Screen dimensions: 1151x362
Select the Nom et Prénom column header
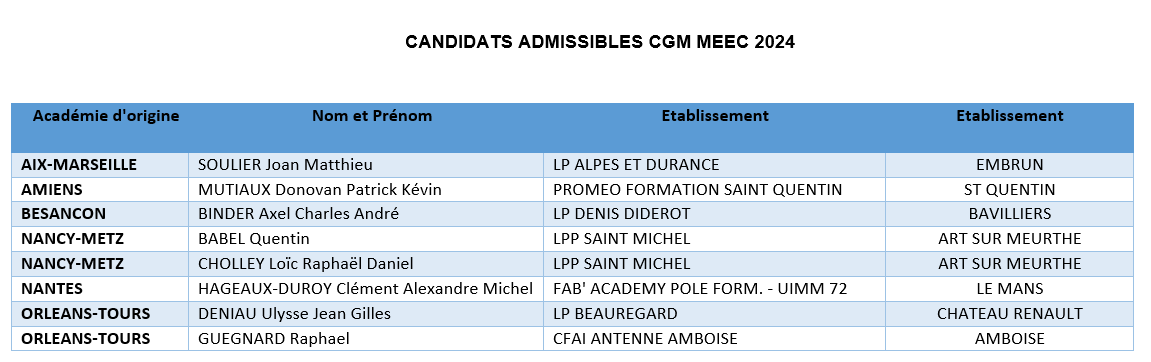372,115
